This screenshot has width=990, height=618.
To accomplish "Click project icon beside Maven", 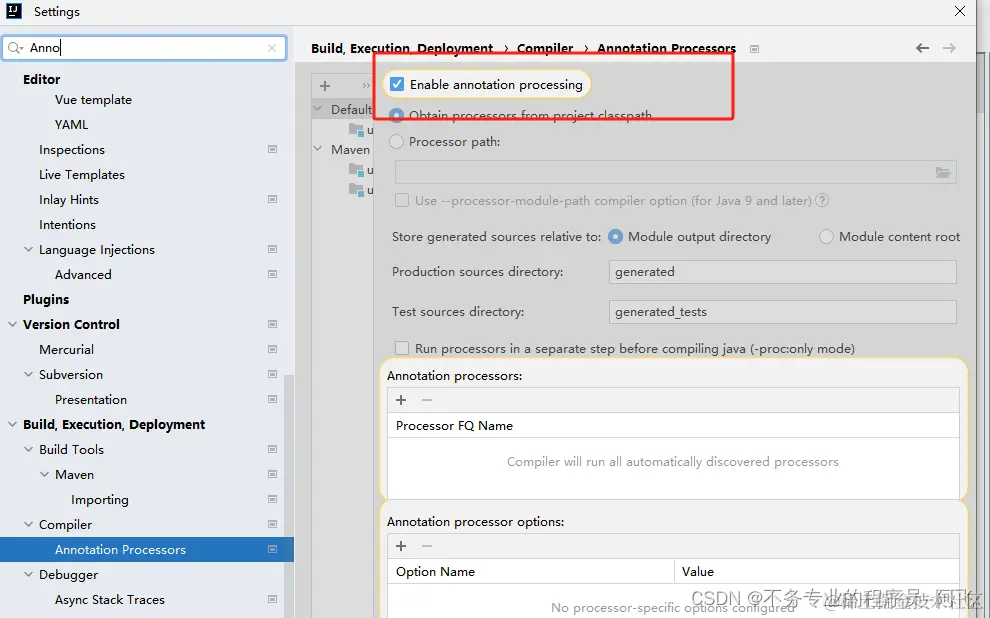I will 273,474.
